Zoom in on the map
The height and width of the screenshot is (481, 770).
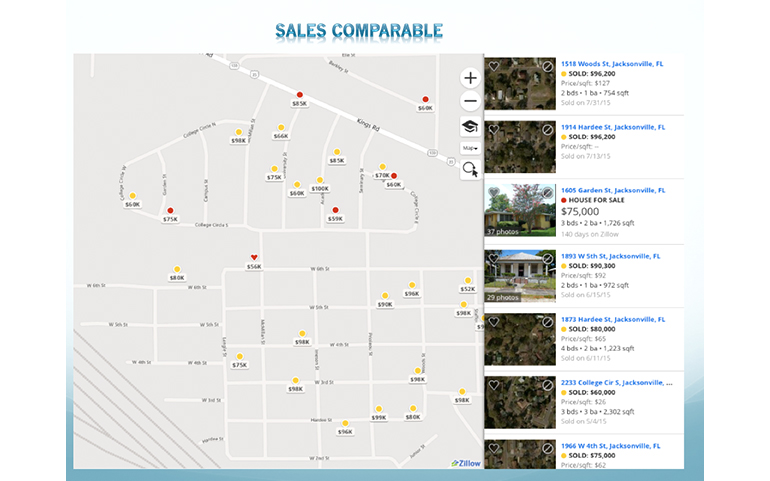(470, 78)
